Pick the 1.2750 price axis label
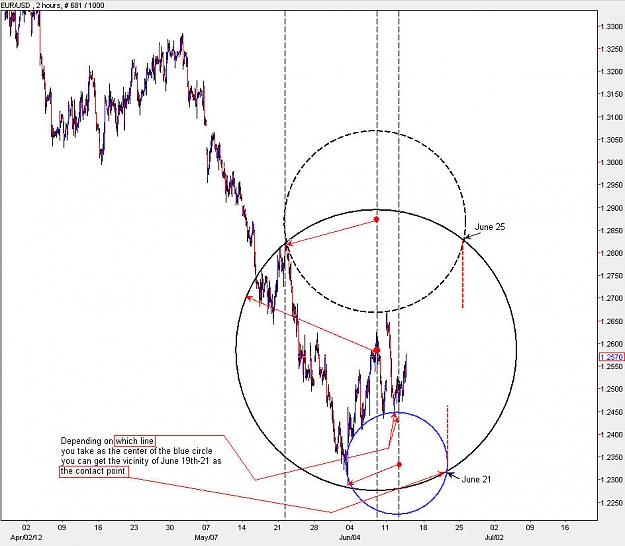Image resolution: width=625 pixels, height=546 pixels. 612,276
